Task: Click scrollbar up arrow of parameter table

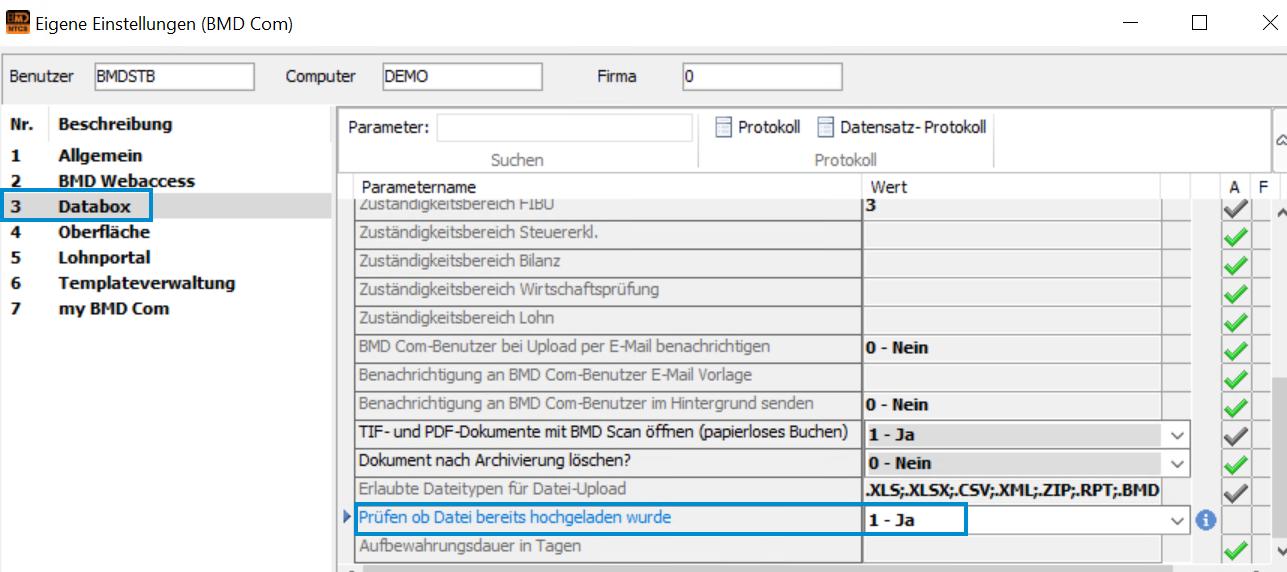Action: point(1279,212)
